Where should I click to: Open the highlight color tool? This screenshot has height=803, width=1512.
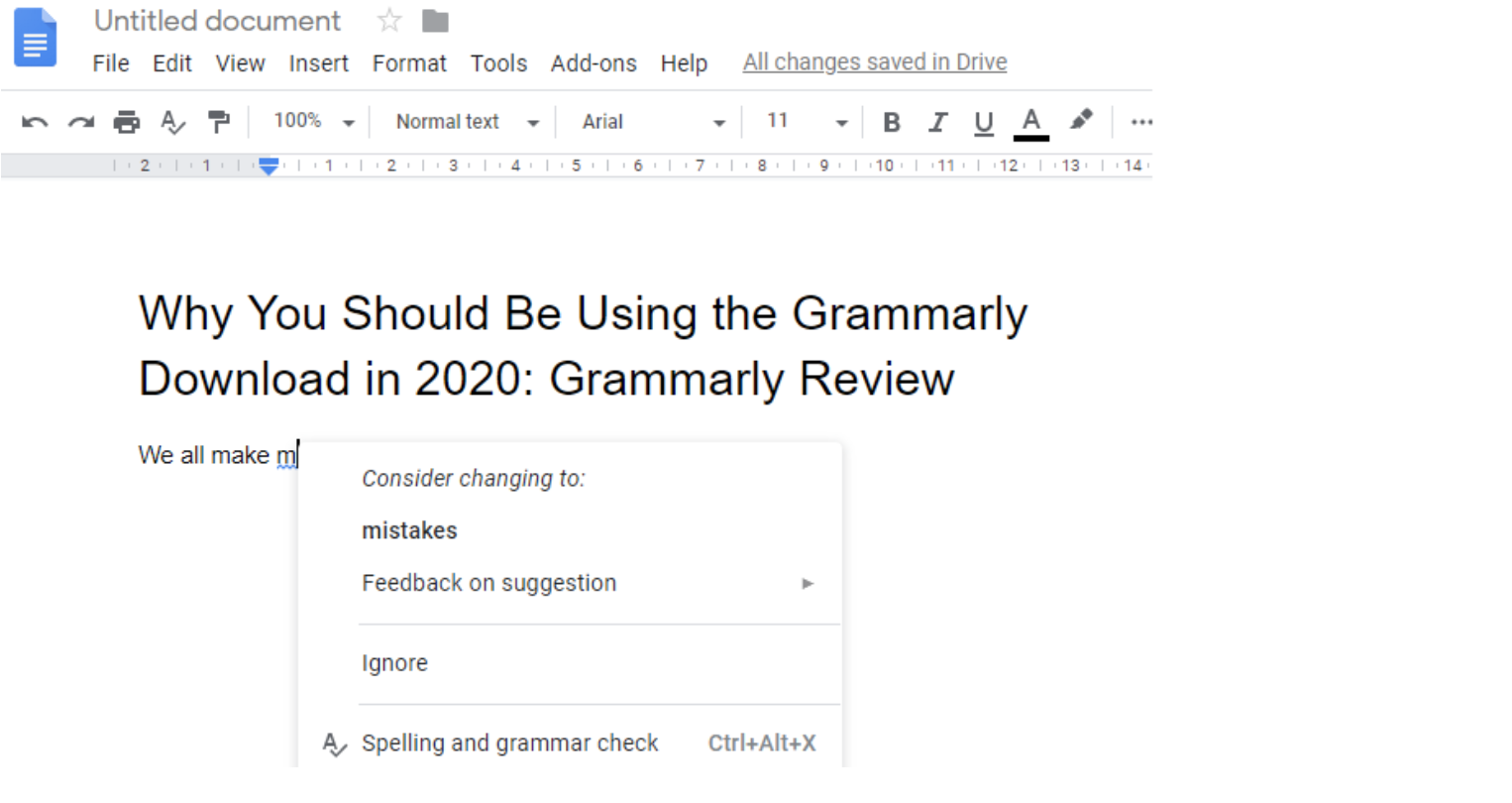(1080, 121)
